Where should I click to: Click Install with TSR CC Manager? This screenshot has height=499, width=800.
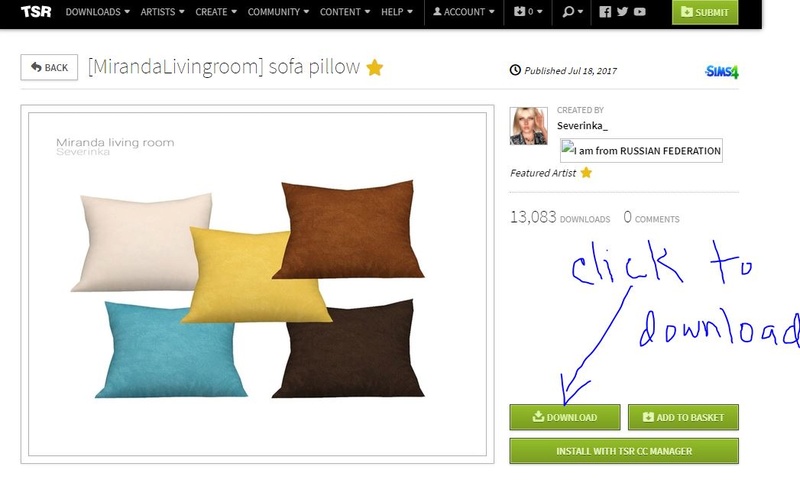pyautogui.click(x=624, y=451)
